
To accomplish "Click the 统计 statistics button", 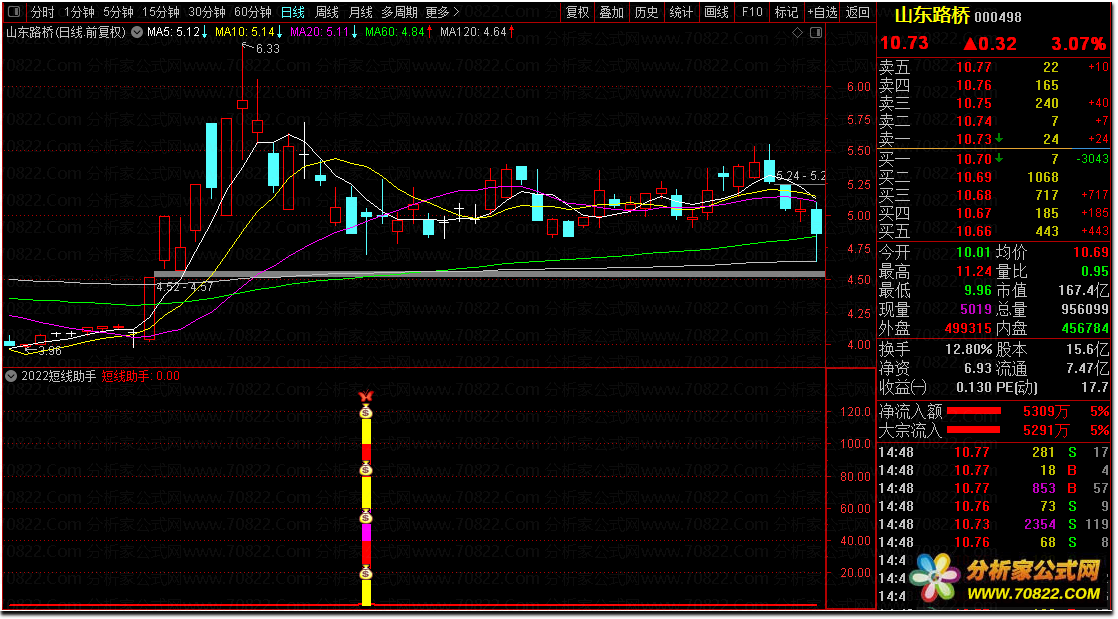I will (x=682, y=12).
